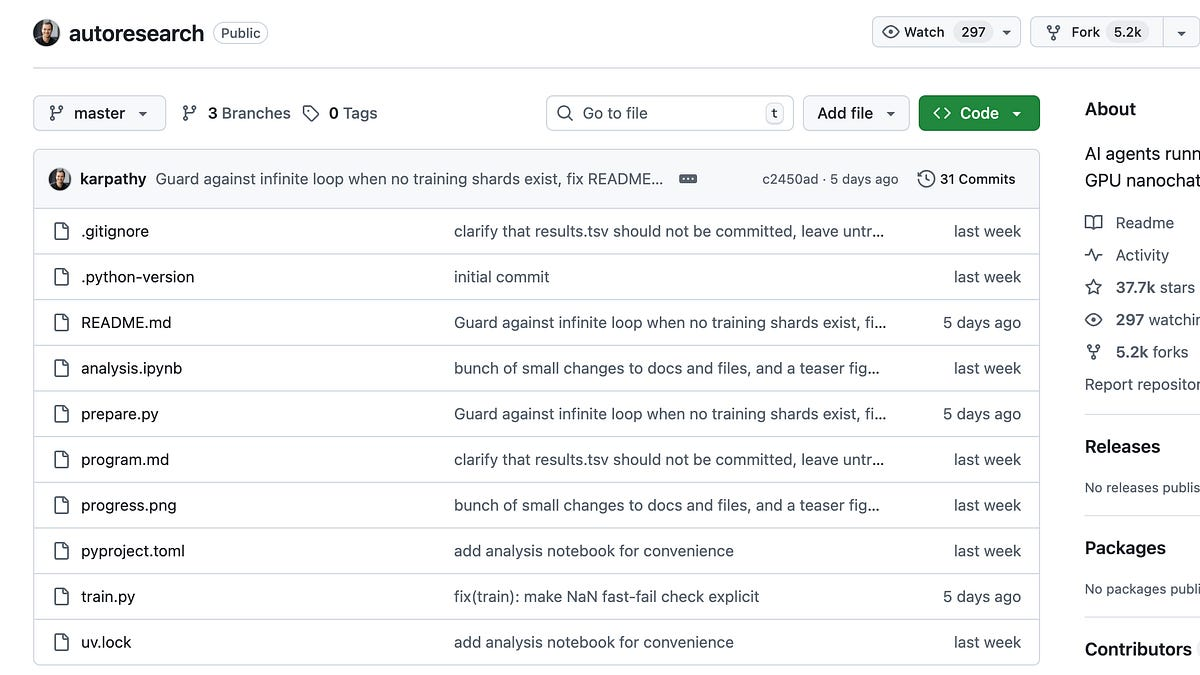Click the file icon beside pyproject.toml
The image size is (1200, 675).
click(x=62, y=551)
